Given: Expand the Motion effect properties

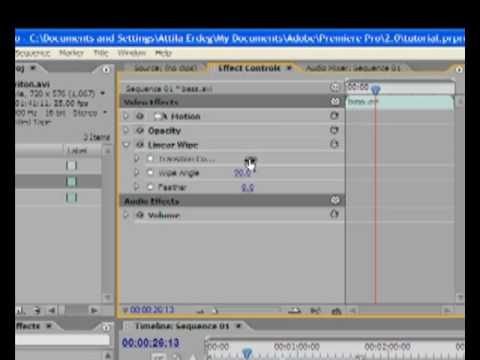Looking at the screenshot, I should [126, 116].
